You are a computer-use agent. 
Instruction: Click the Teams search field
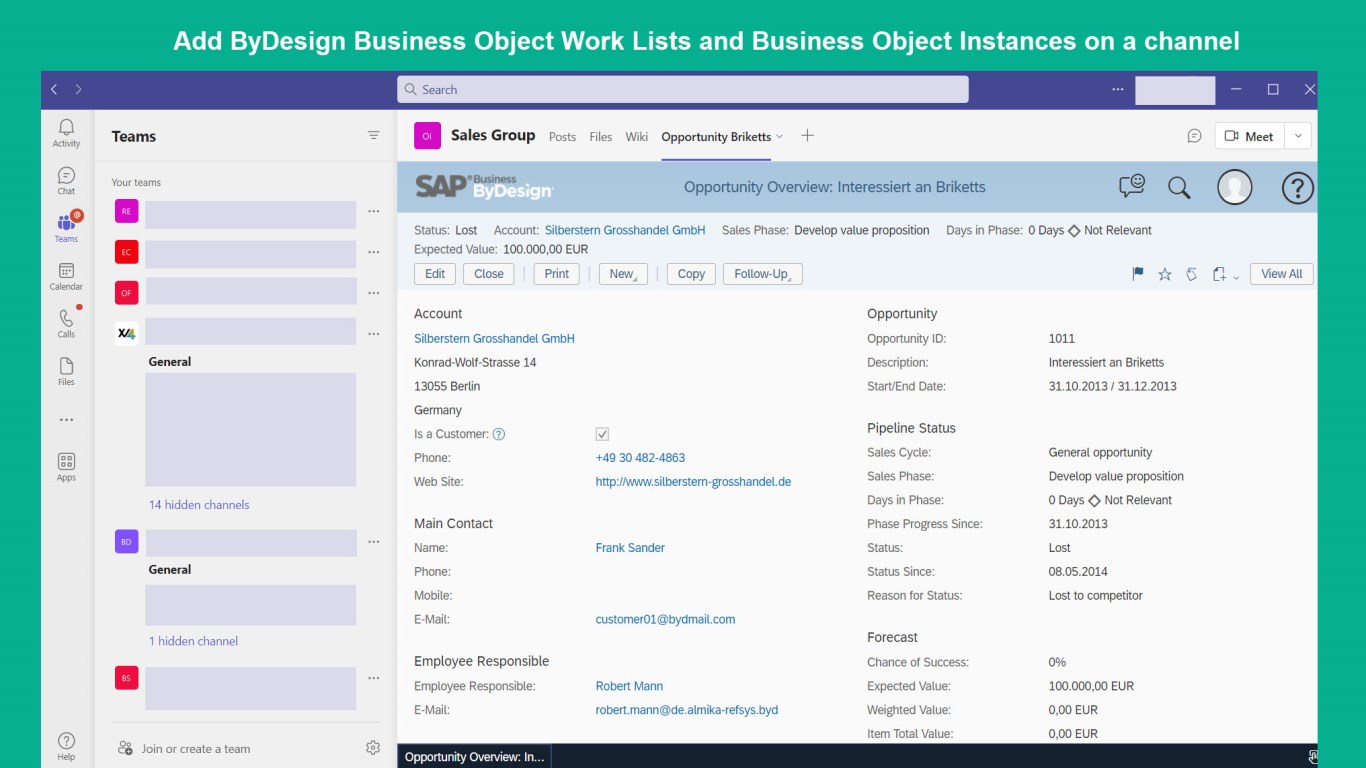click(x=682, y=89)
